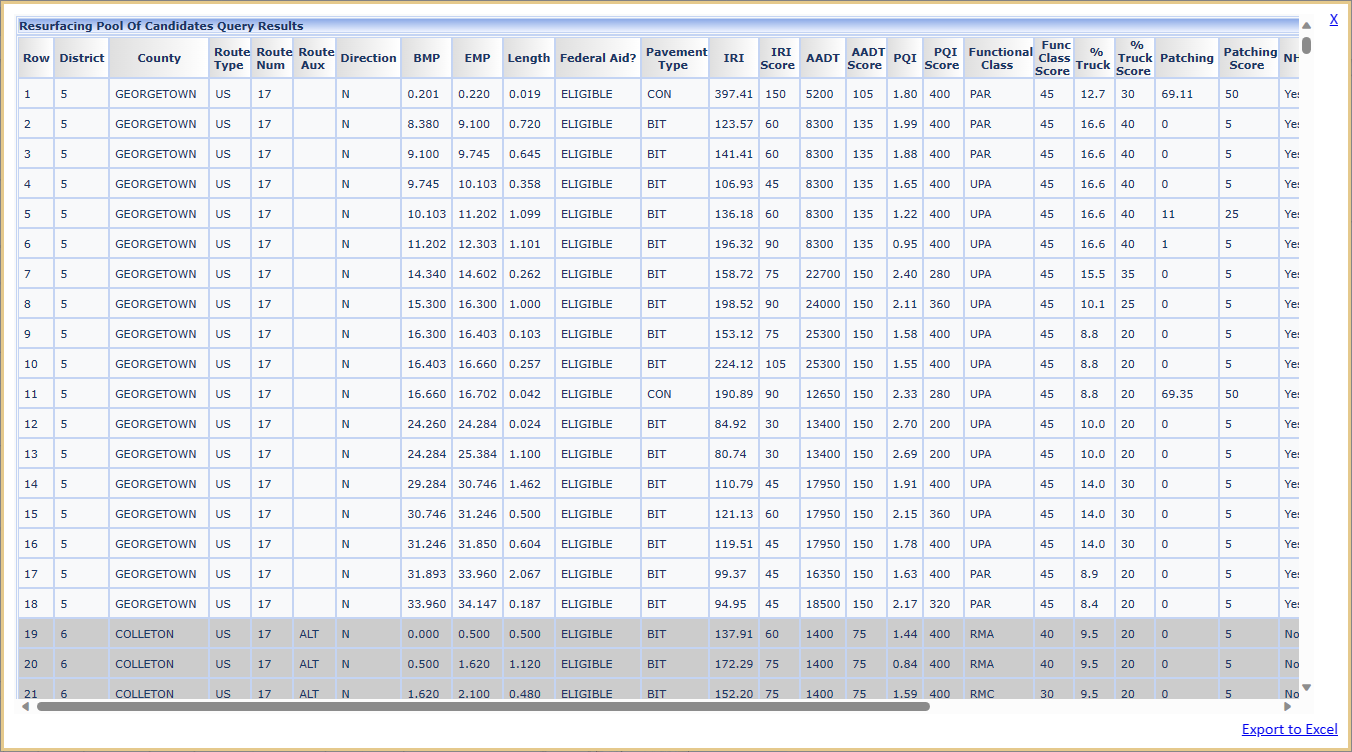Click the Row column header
The width and height of the screenshot is (1352, 752).
point(36,58)
